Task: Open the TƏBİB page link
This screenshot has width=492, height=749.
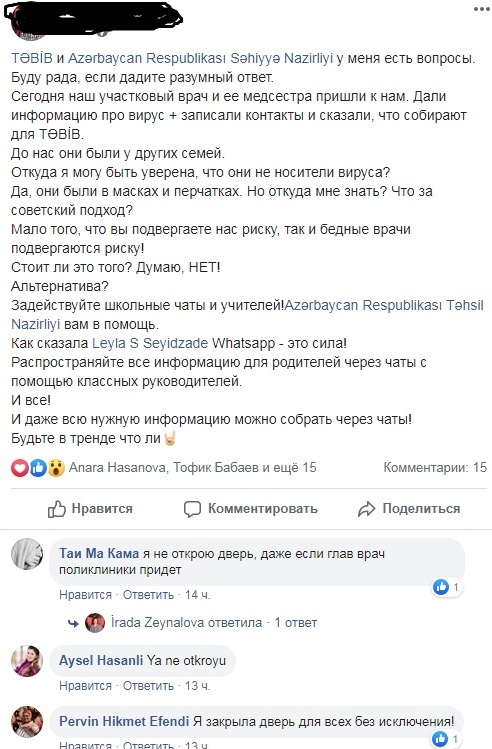Action: (x=32, y=58)
